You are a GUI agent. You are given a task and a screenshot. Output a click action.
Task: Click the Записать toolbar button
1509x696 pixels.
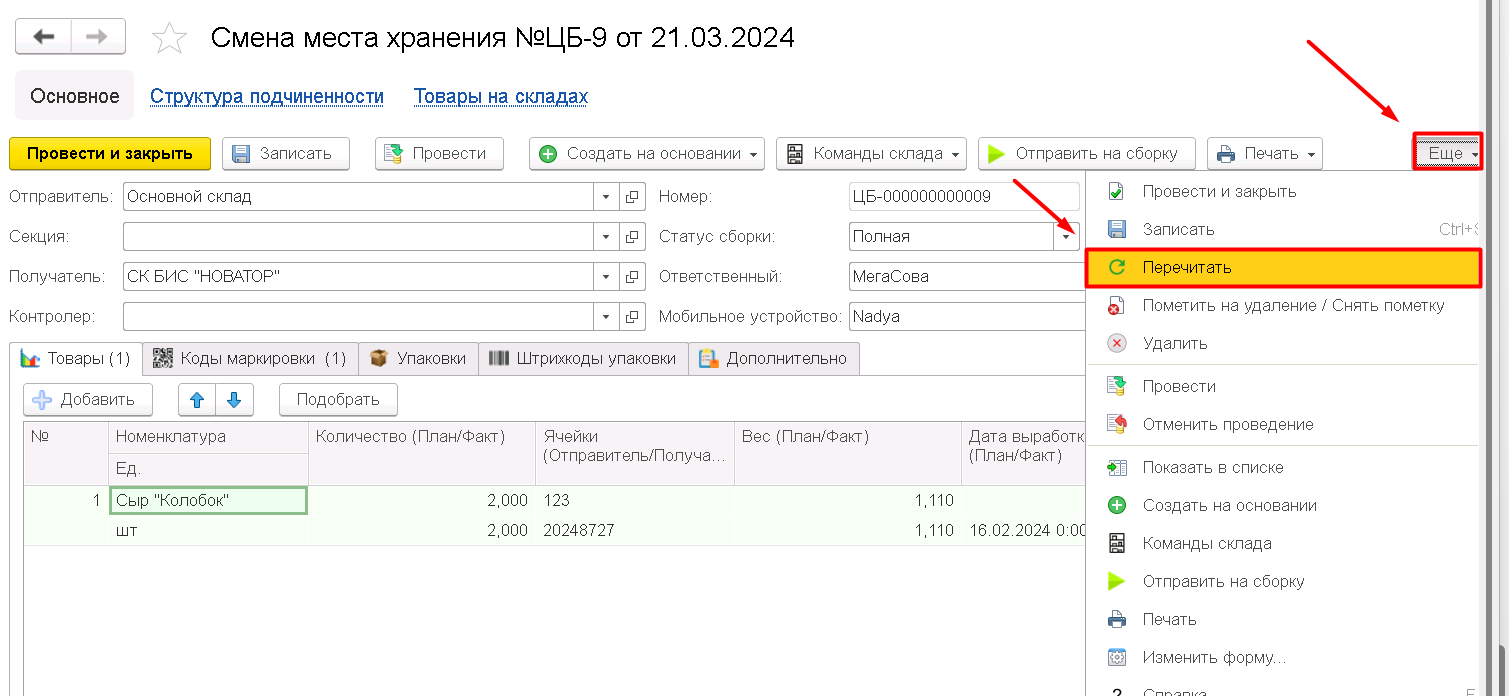click(x=286, y=154)
